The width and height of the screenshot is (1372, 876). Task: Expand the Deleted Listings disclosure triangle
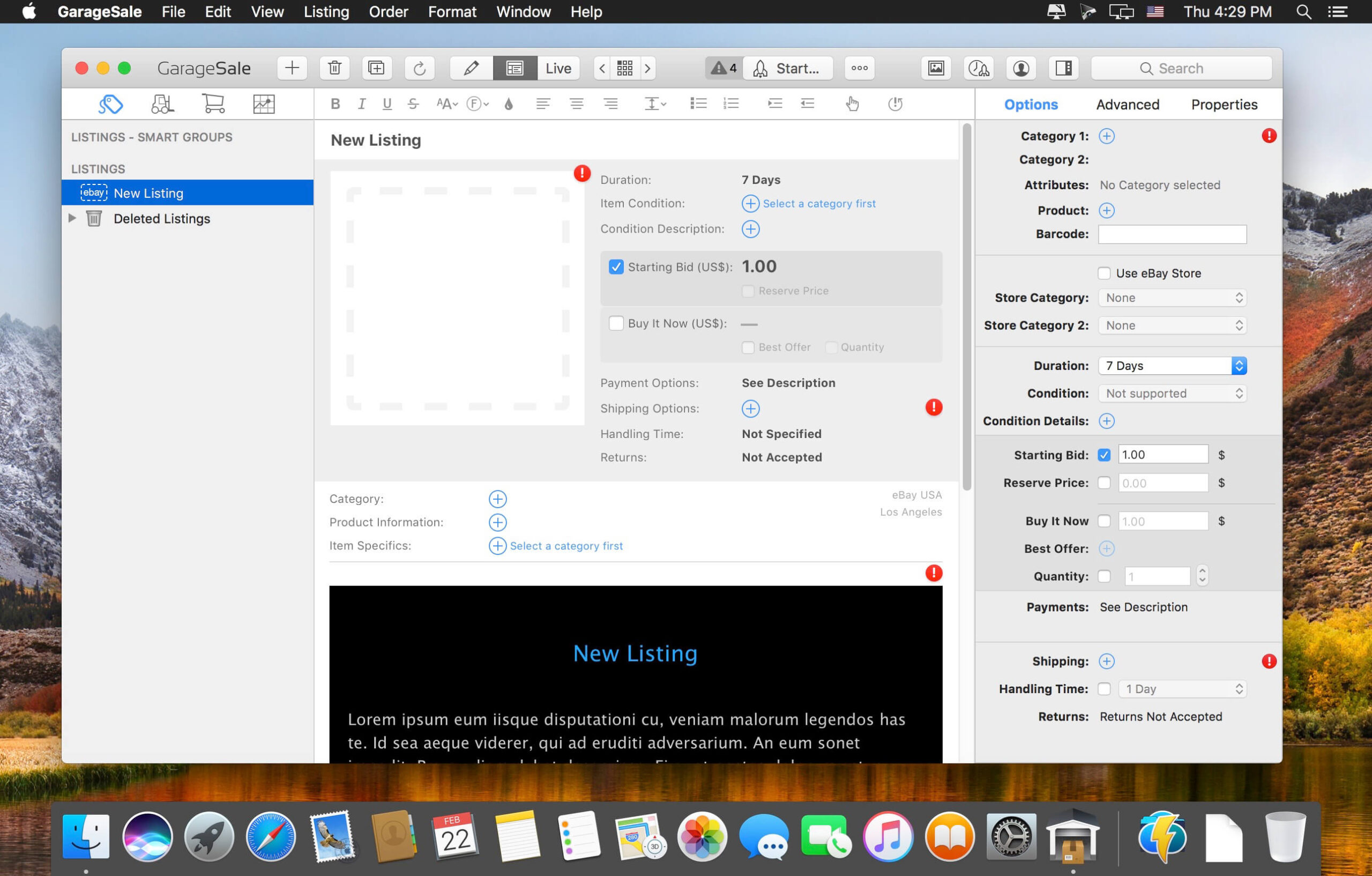point(72,218)
